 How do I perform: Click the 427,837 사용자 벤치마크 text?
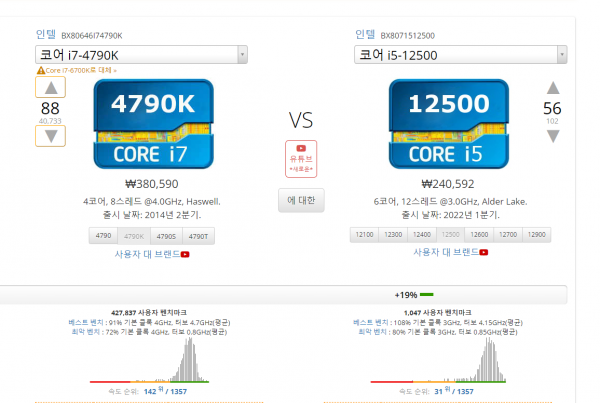click(x=149, y=313)
